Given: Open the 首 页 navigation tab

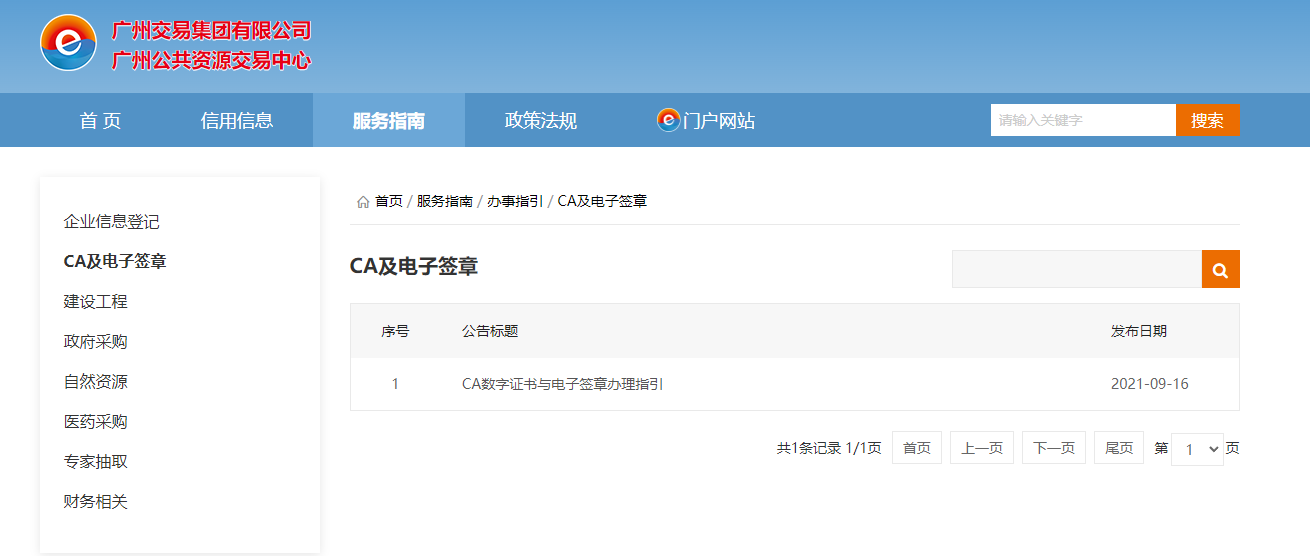Looking at the screenshot, I should (100, 121).
